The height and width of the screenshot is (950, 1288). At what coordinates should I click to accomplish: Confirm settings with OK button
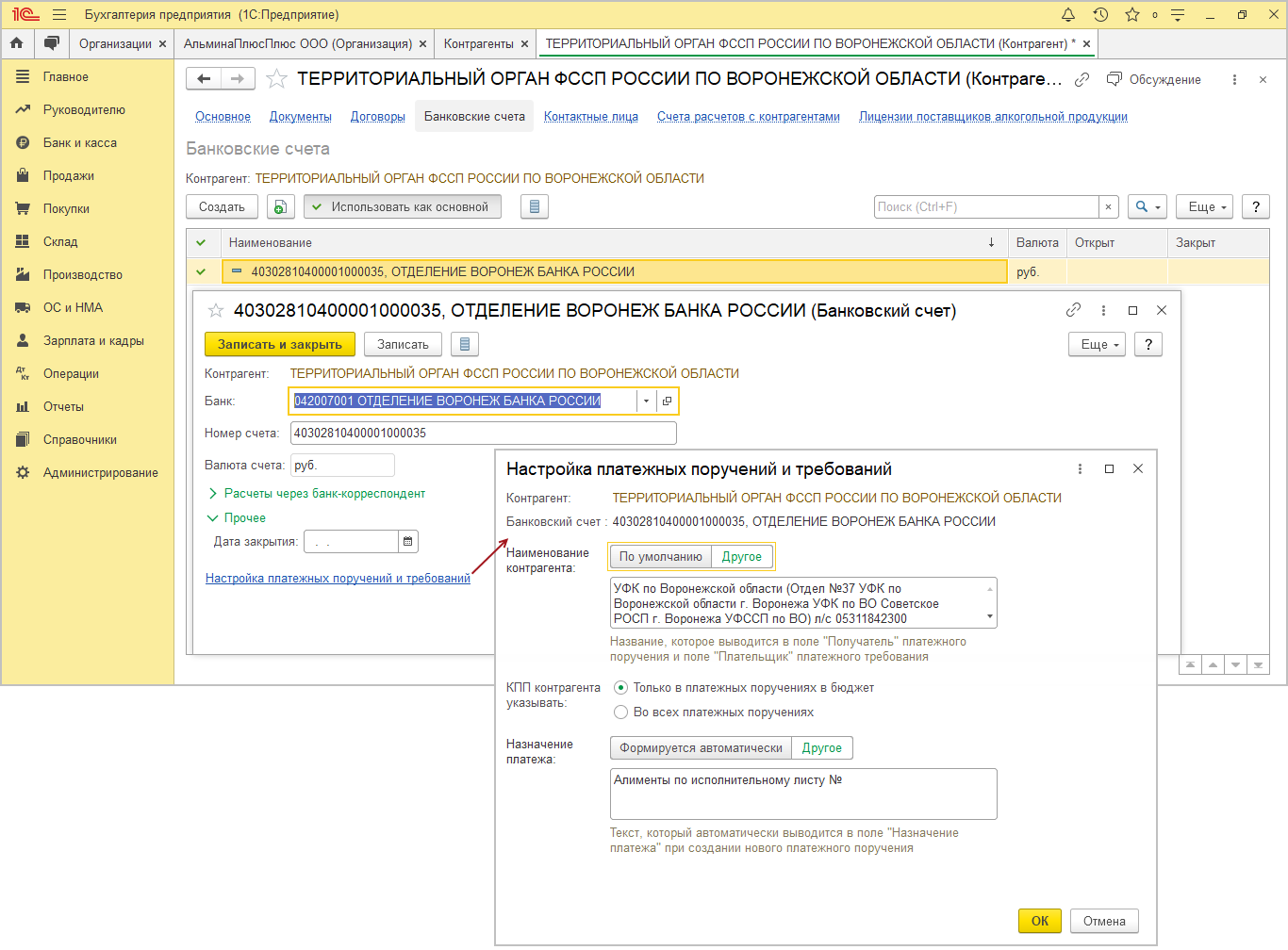coord(1040,922)
